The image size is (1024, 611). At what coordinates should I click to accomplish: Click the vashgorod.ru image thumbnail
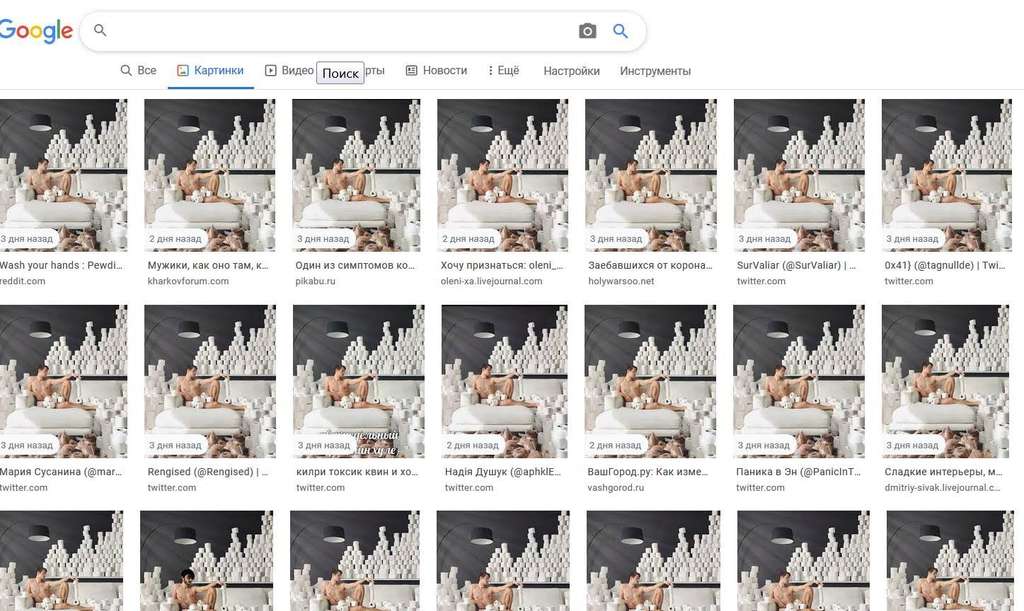coord(650,381)
